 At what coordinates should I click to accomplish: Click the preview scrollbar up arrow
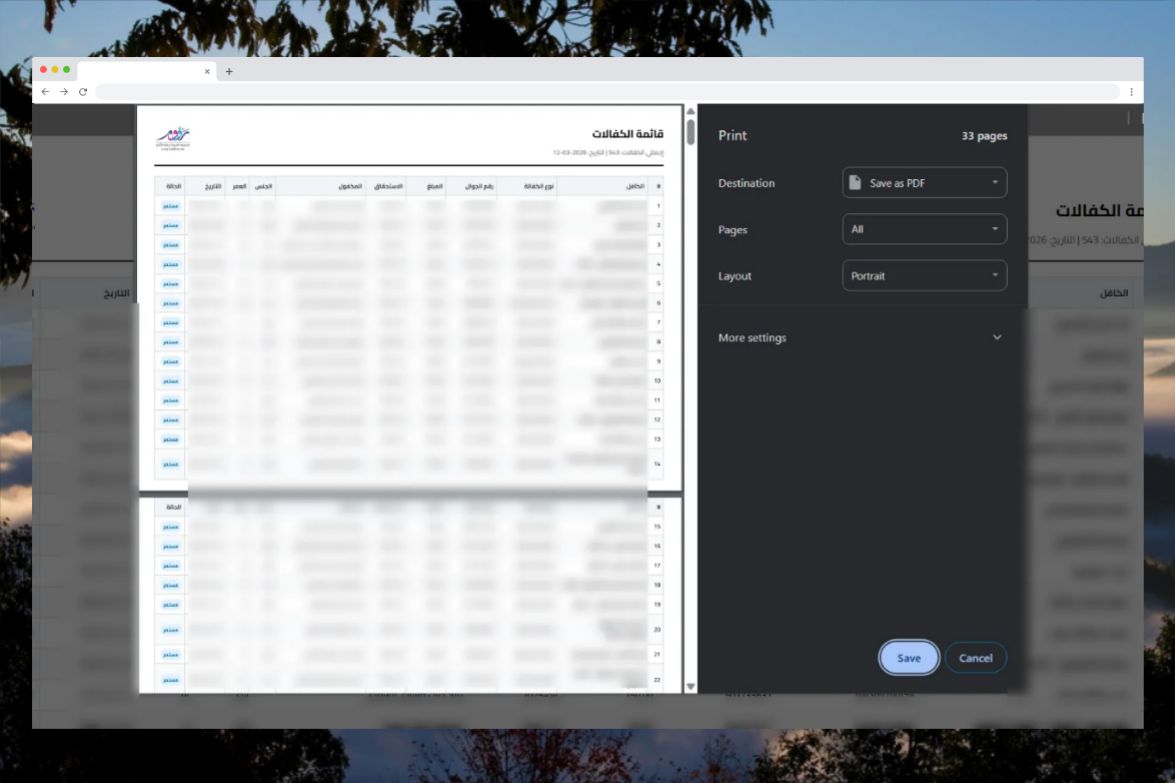tap(690, 112)
